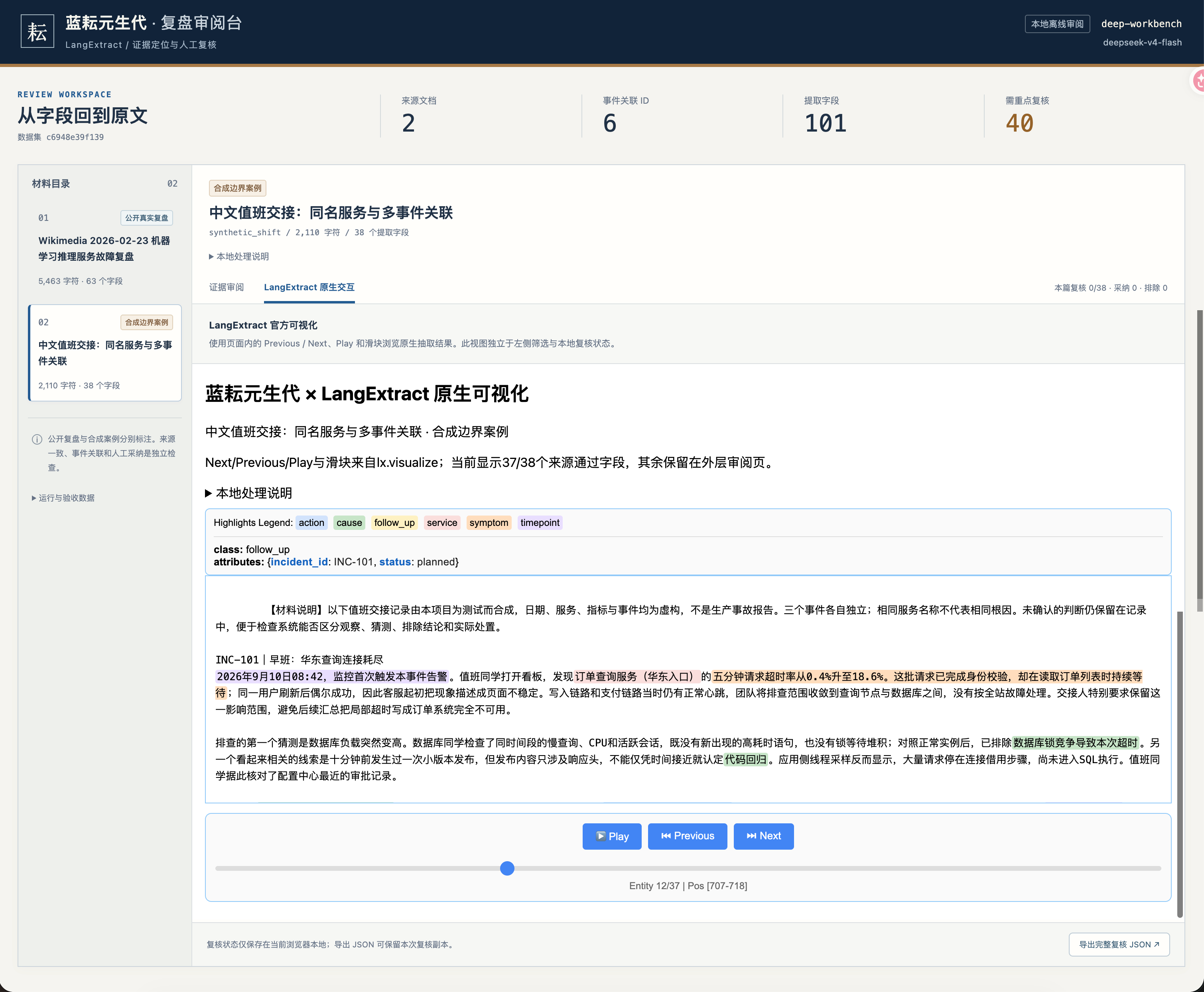Click the 耘 logo icon in header

pos(37,31)
